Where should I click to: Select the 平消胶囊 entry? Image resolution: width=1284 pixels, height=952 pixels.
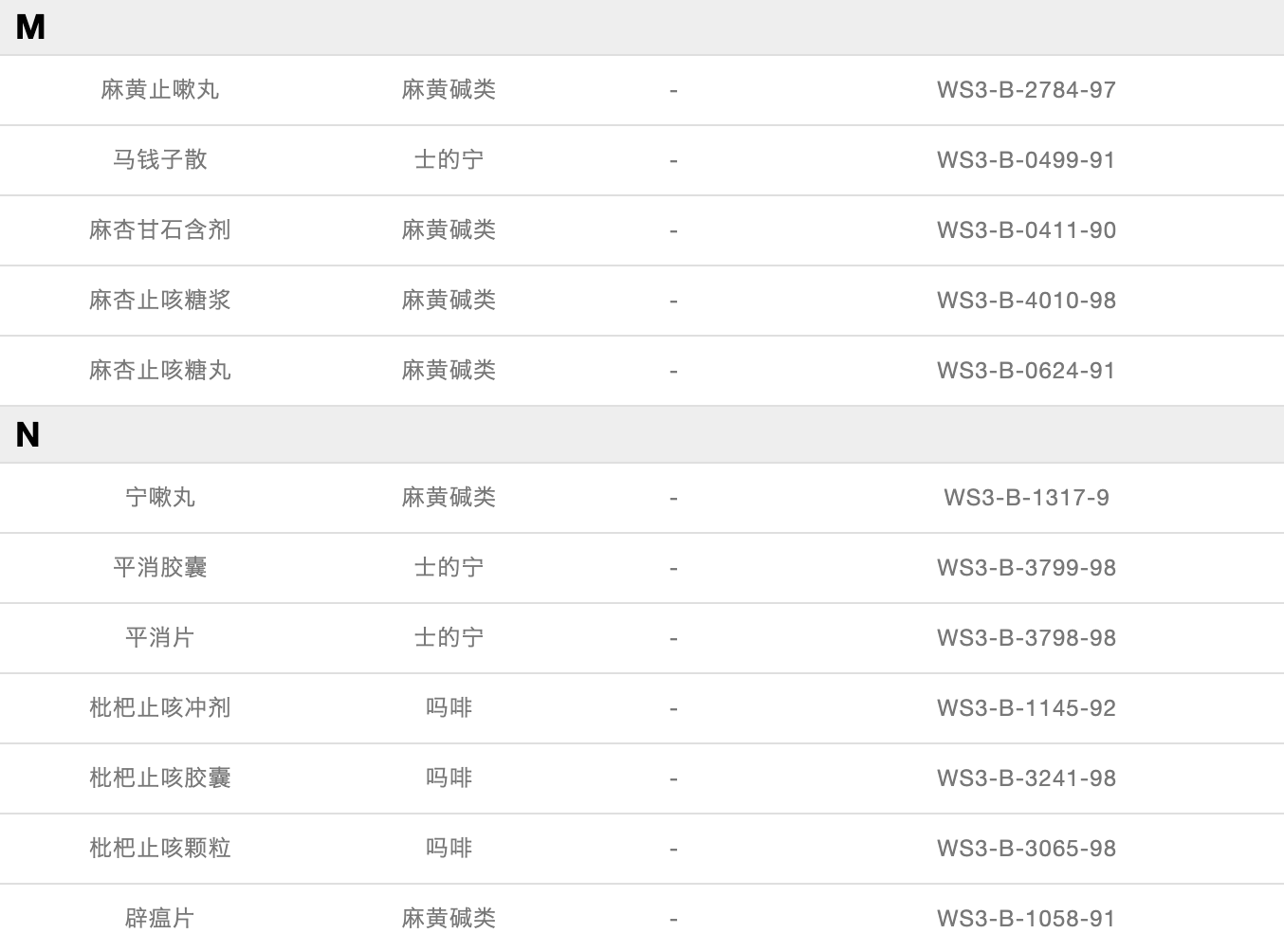click(x=159, y=568)
